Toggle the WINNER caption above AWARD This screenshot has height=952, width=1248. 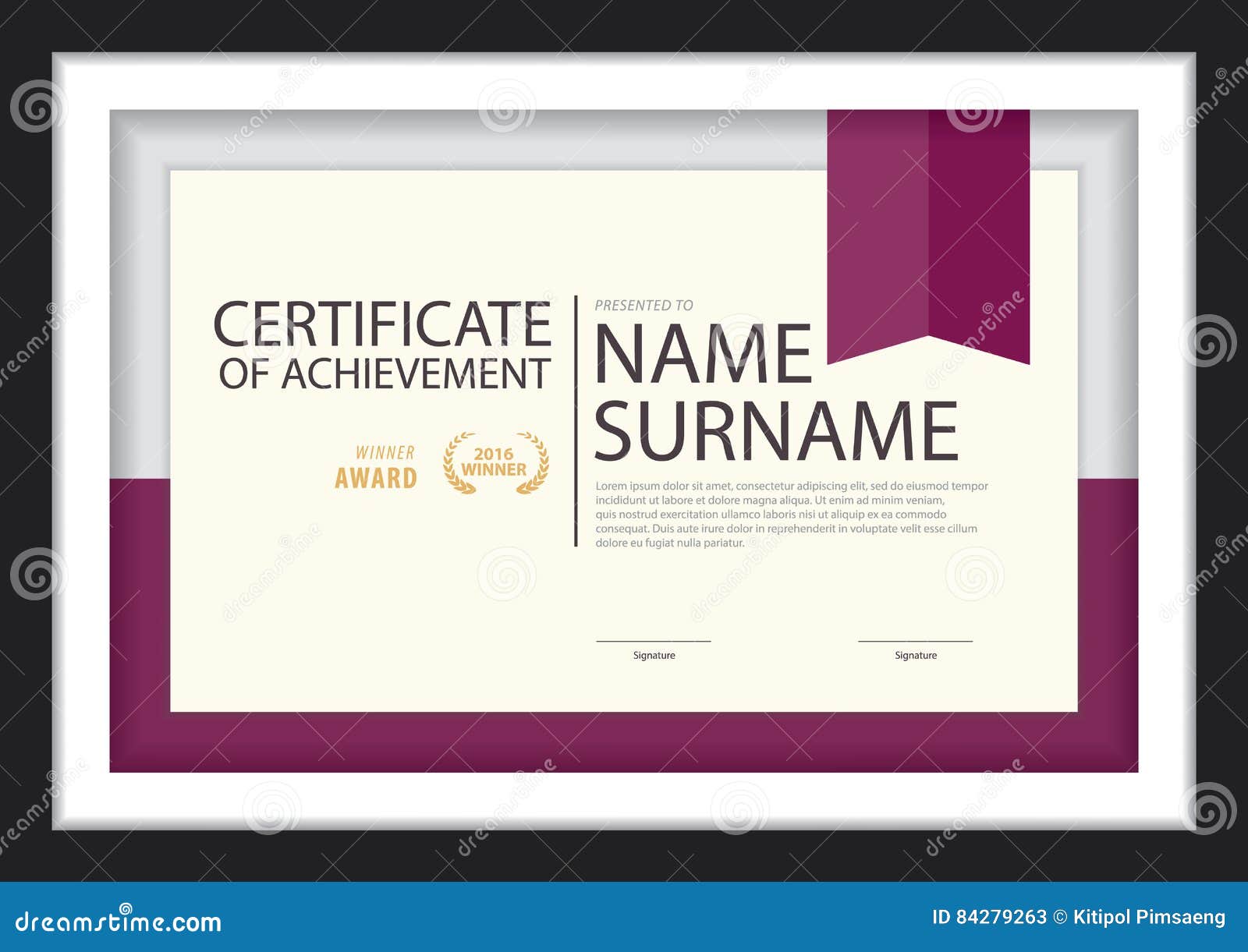coord(384,451)
